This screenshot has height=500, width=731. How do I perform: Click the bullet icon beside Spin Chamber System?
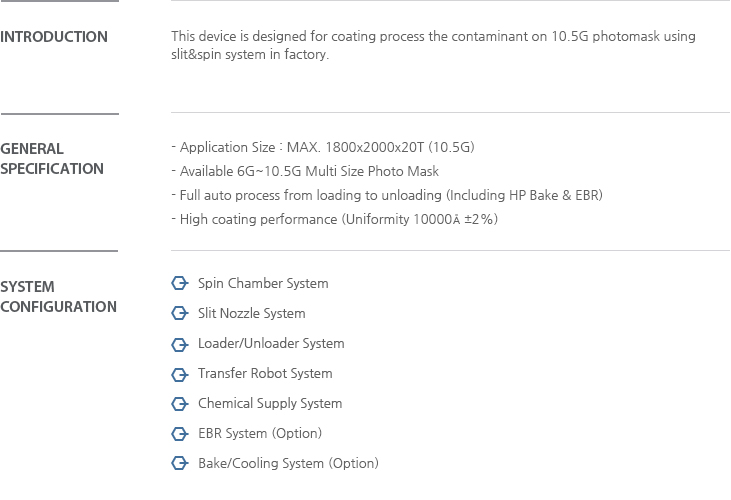point(179,283)
